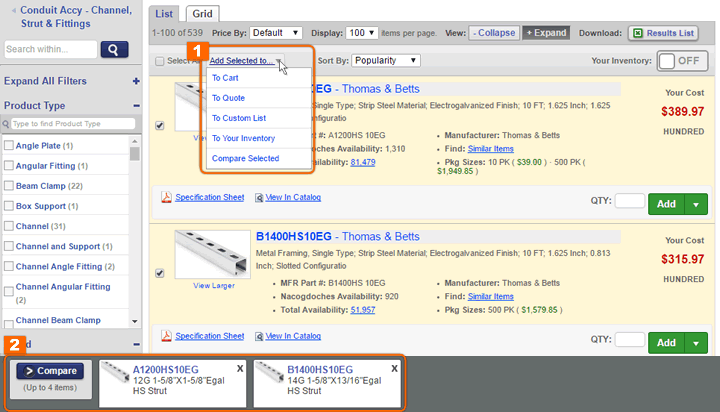720x412 pixels.
Task: Click the QTY field for A1200HS10EG
Action: point(630,201)
